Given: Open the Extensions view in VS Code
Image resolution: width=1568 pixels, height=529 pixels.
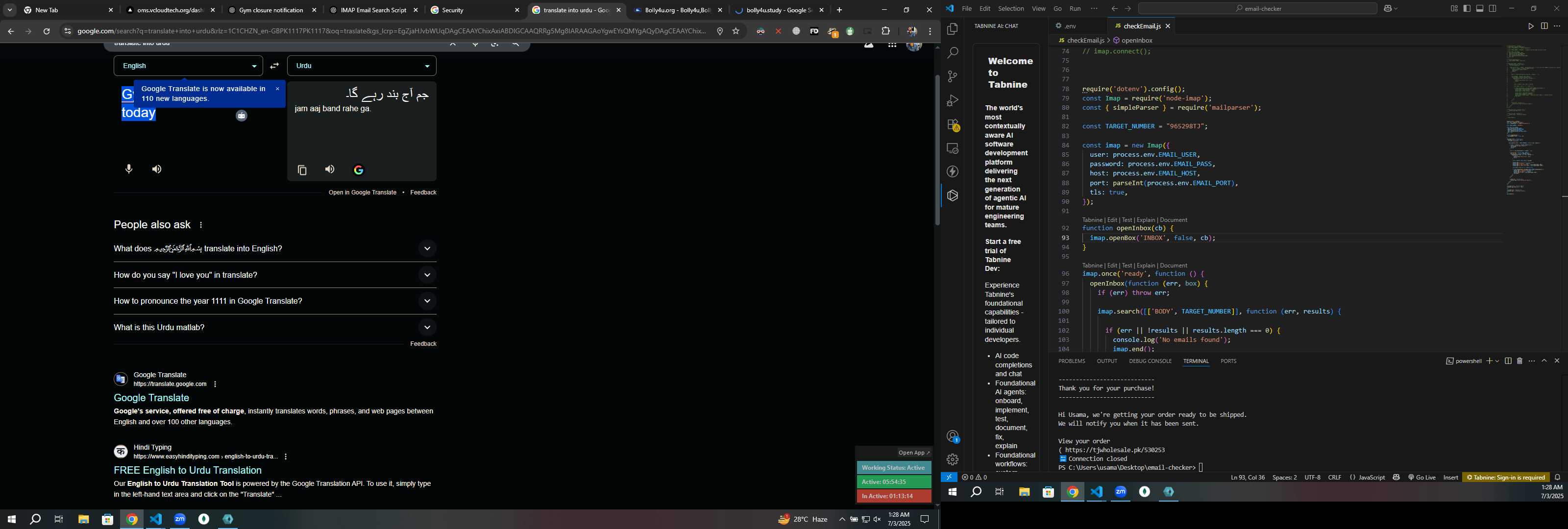Looking at the screenshot, I should 953,125.
